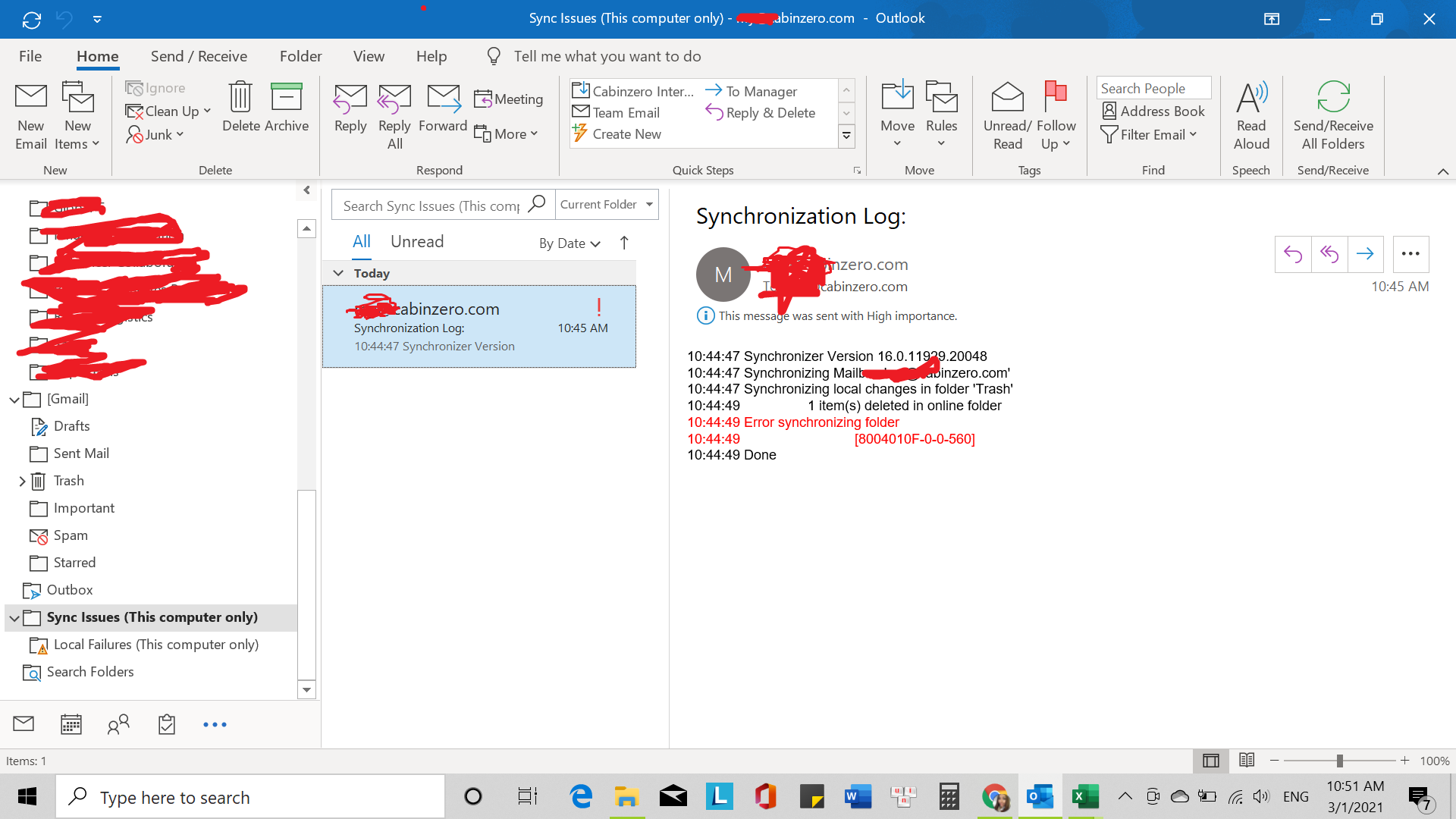Expand the Trash folder
Viewport: 1456px width, 819px height.
(22, 481)
